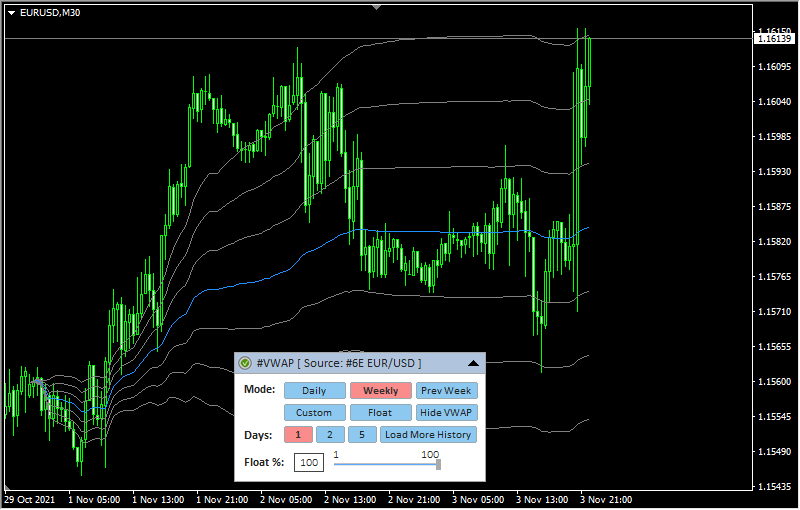Click the current price label 1.16139
This screenshot has width=800, height=510.
click(774, 38)
